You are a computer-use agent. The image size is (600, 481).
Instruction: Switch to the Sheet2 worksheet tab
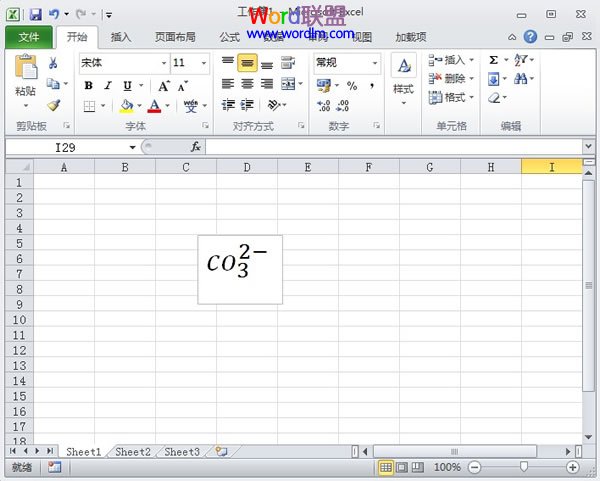pyautogui.click(x=133, y=452)
